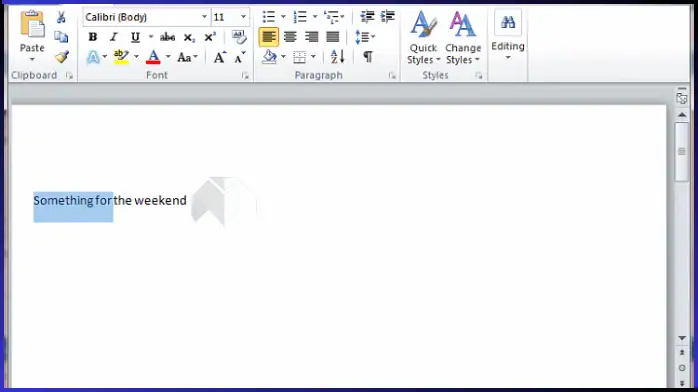This screenshot has width=698, height=392.
Task: Launch Styles pane dialog launcher
Action: coord(479,76)
